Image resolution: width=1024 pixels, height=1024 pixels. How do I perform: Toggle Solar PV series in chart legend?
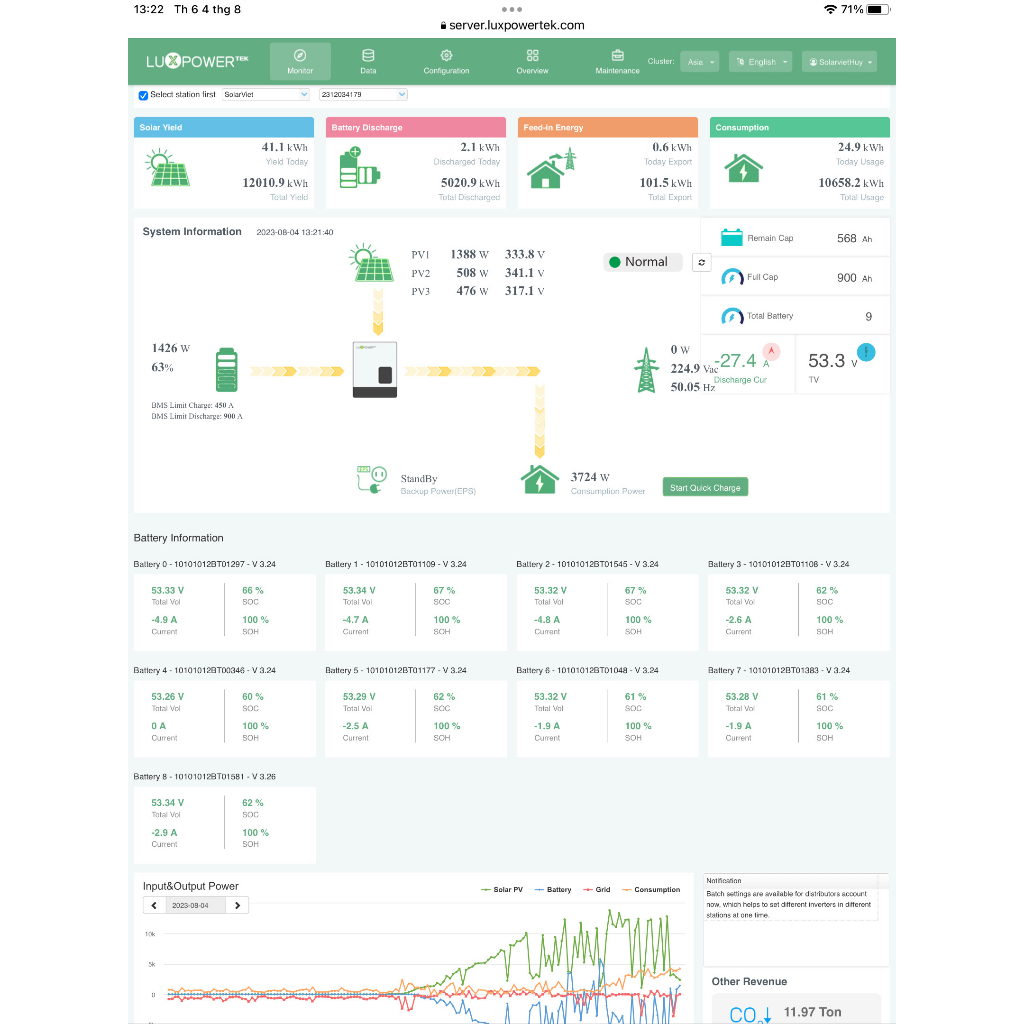[x=502, y=889]
